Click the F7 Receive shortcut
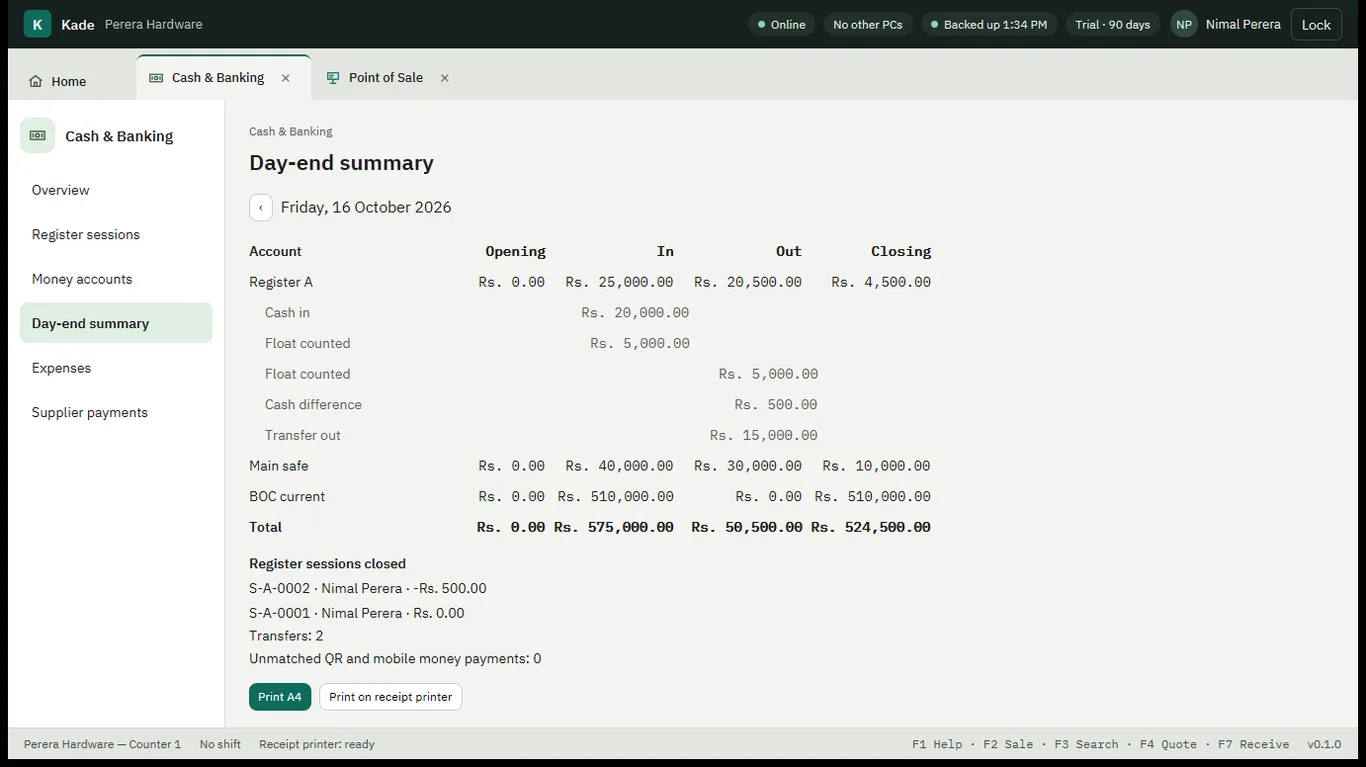Image resolution: width=1366 pixels, height=767 pixels. click(1253, 744)
